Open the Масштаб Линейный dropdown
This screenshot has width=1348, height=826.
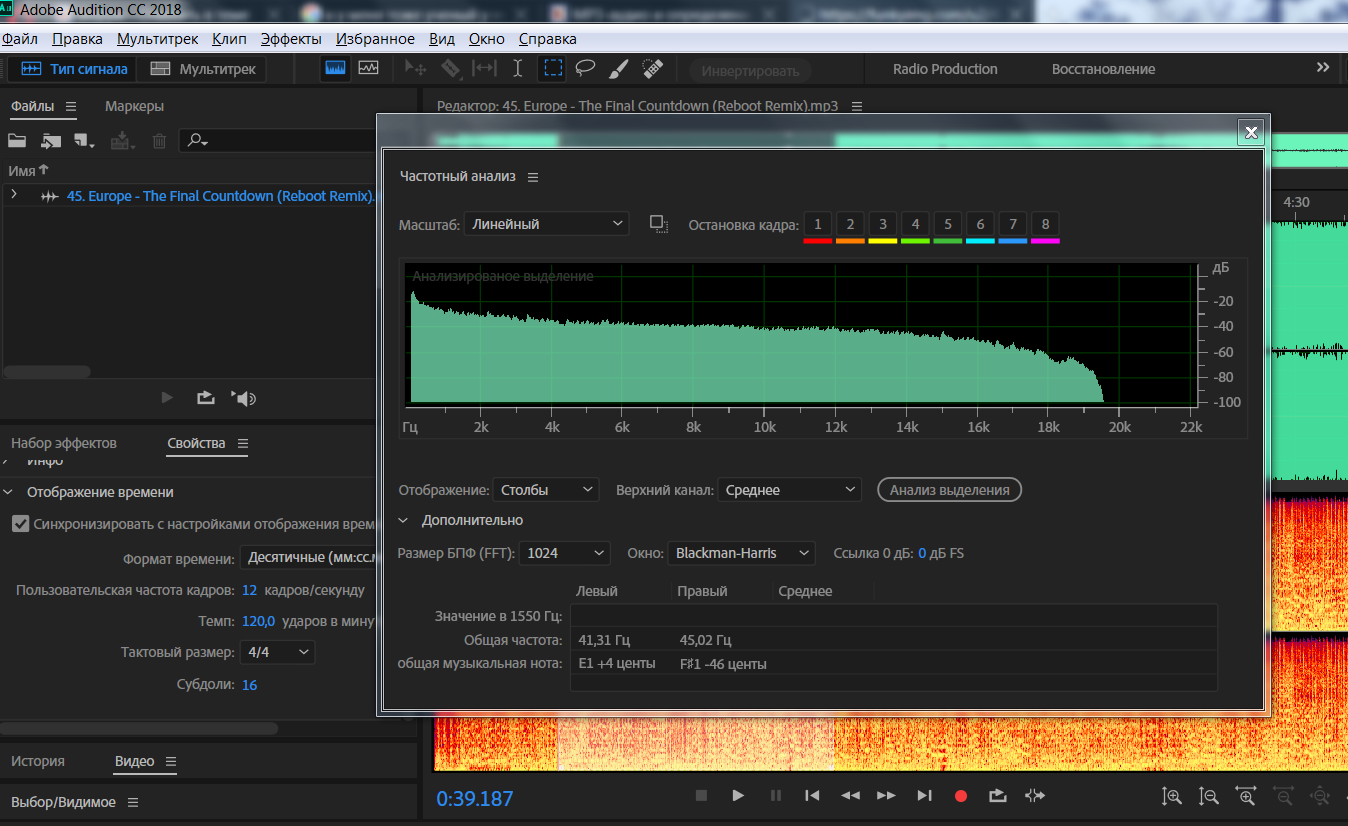[546, 224]
